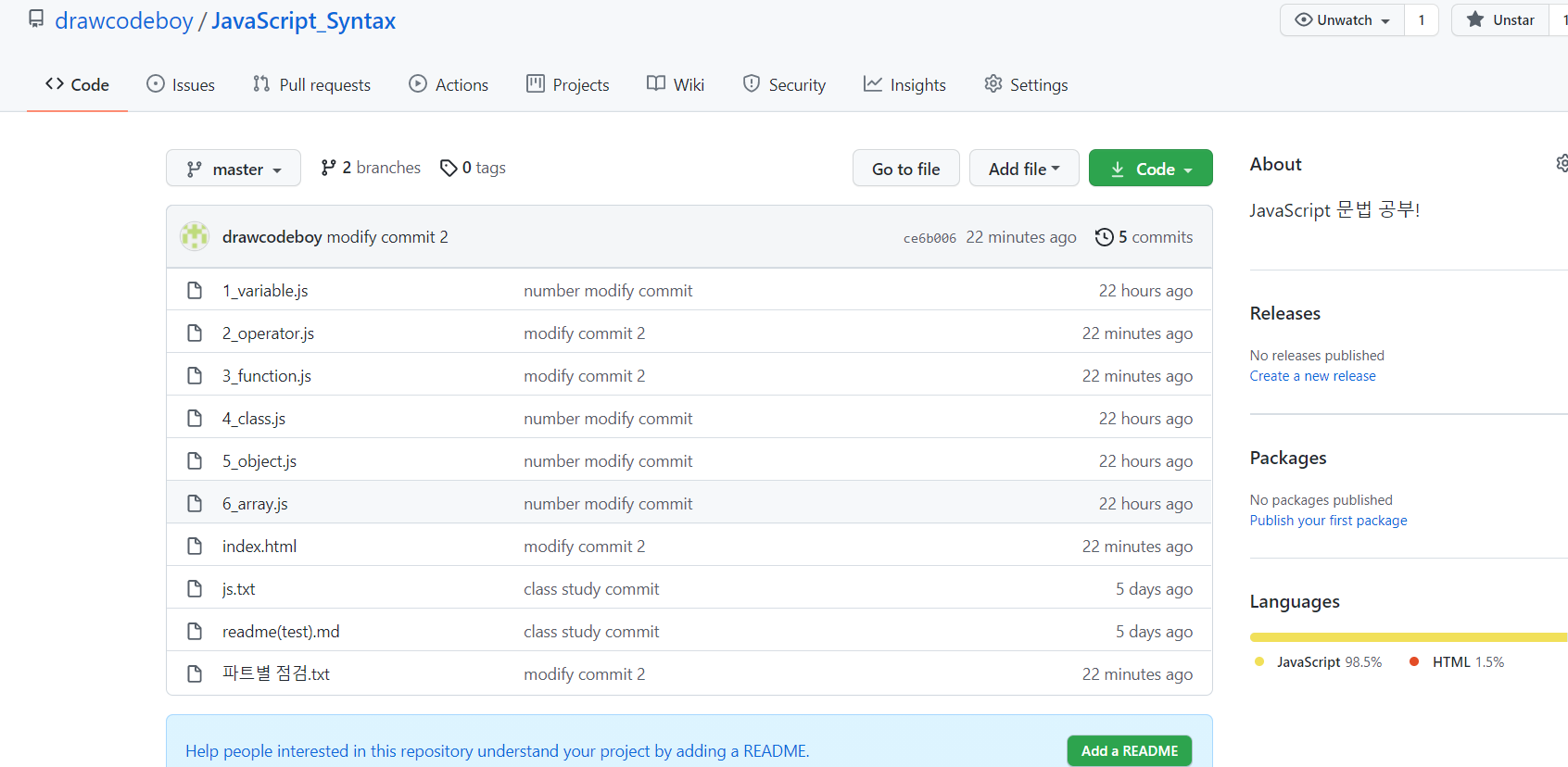Click the eye icon in Unwatch button

(x=1303, y=19)
